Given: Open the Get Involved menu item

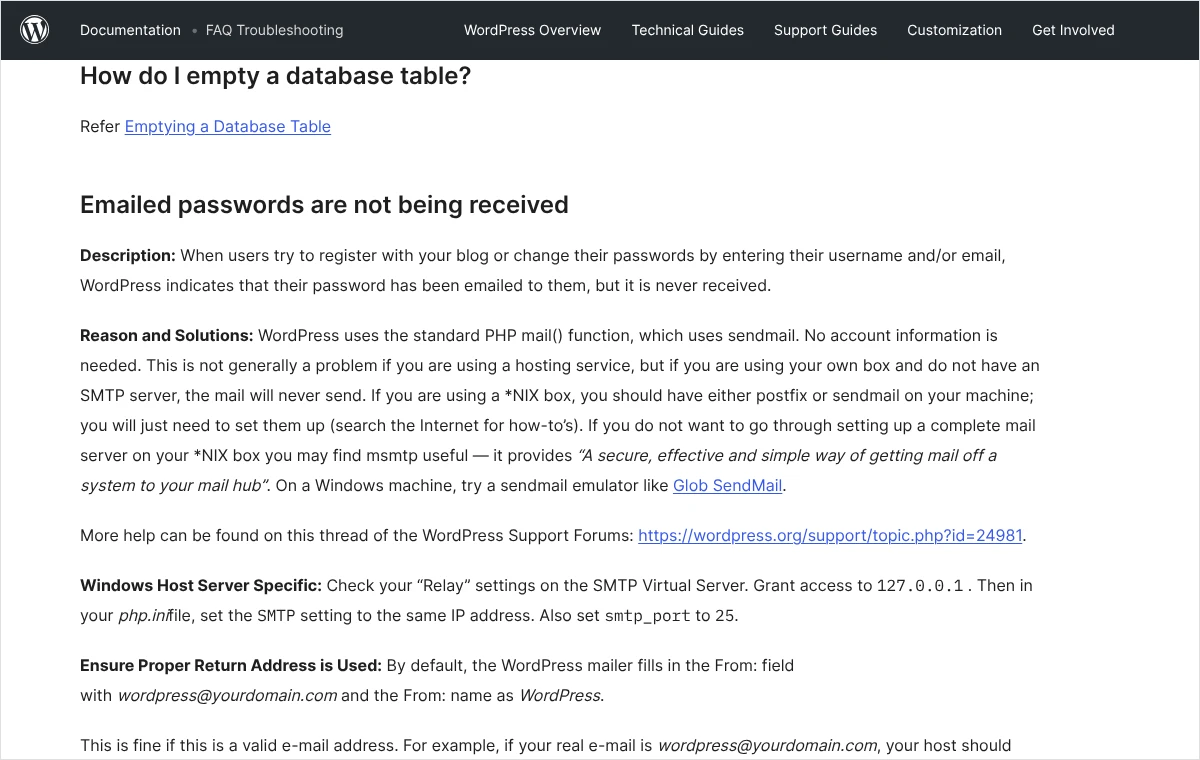Looking at the screenshot, I should click(x=1073, y=30).
